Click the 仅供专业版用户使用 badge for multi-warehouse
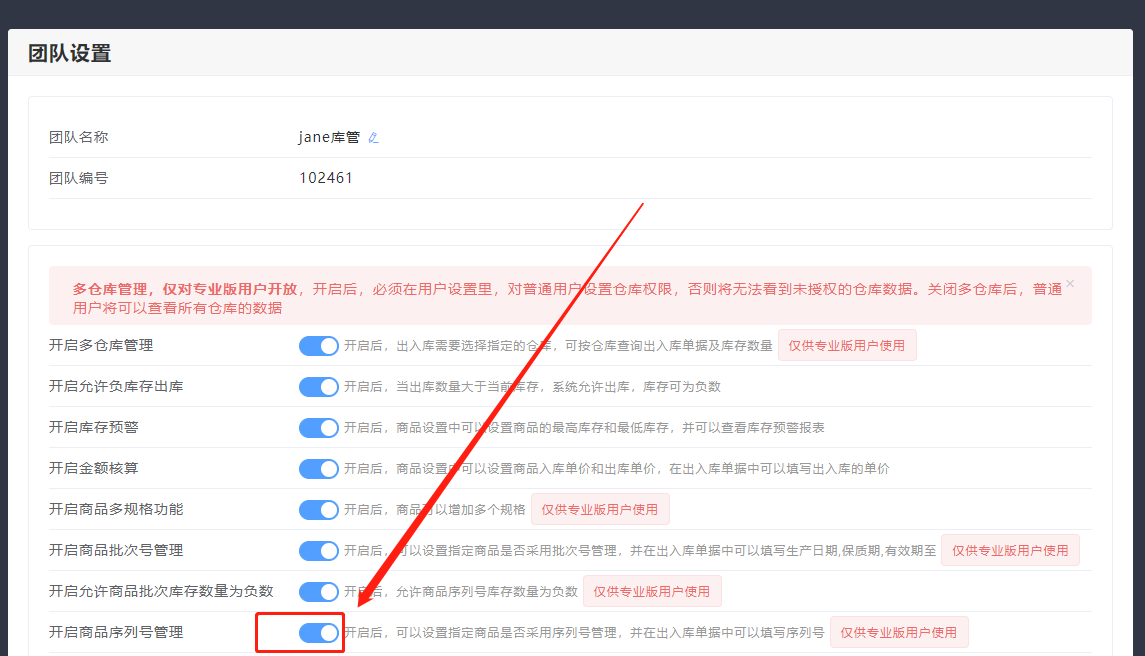This screenshot has height=656, width=1145. coord(846,346)
